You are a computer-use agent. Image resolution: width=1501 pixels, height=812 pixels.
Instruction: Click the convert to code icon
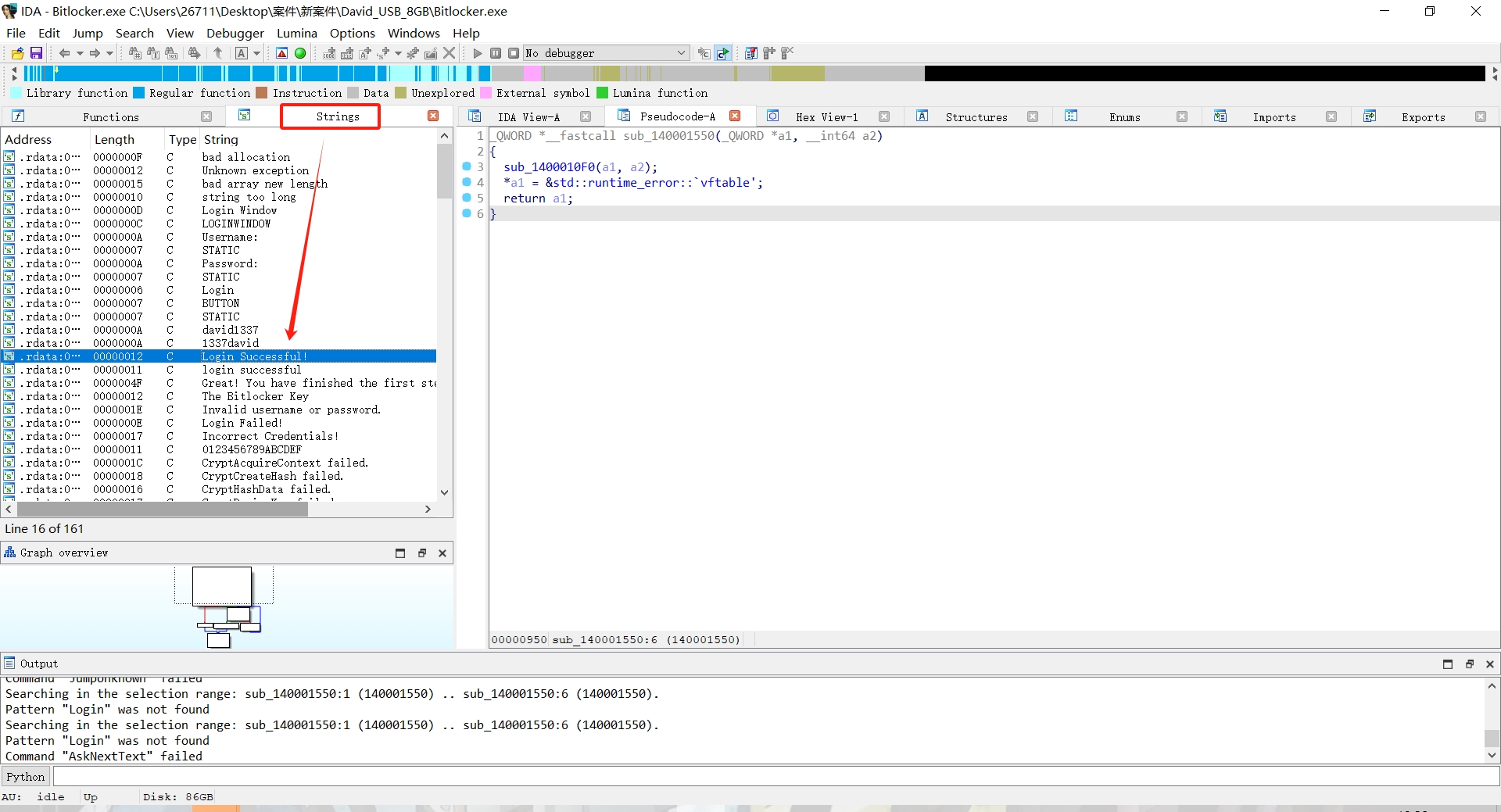coord(329,53)
